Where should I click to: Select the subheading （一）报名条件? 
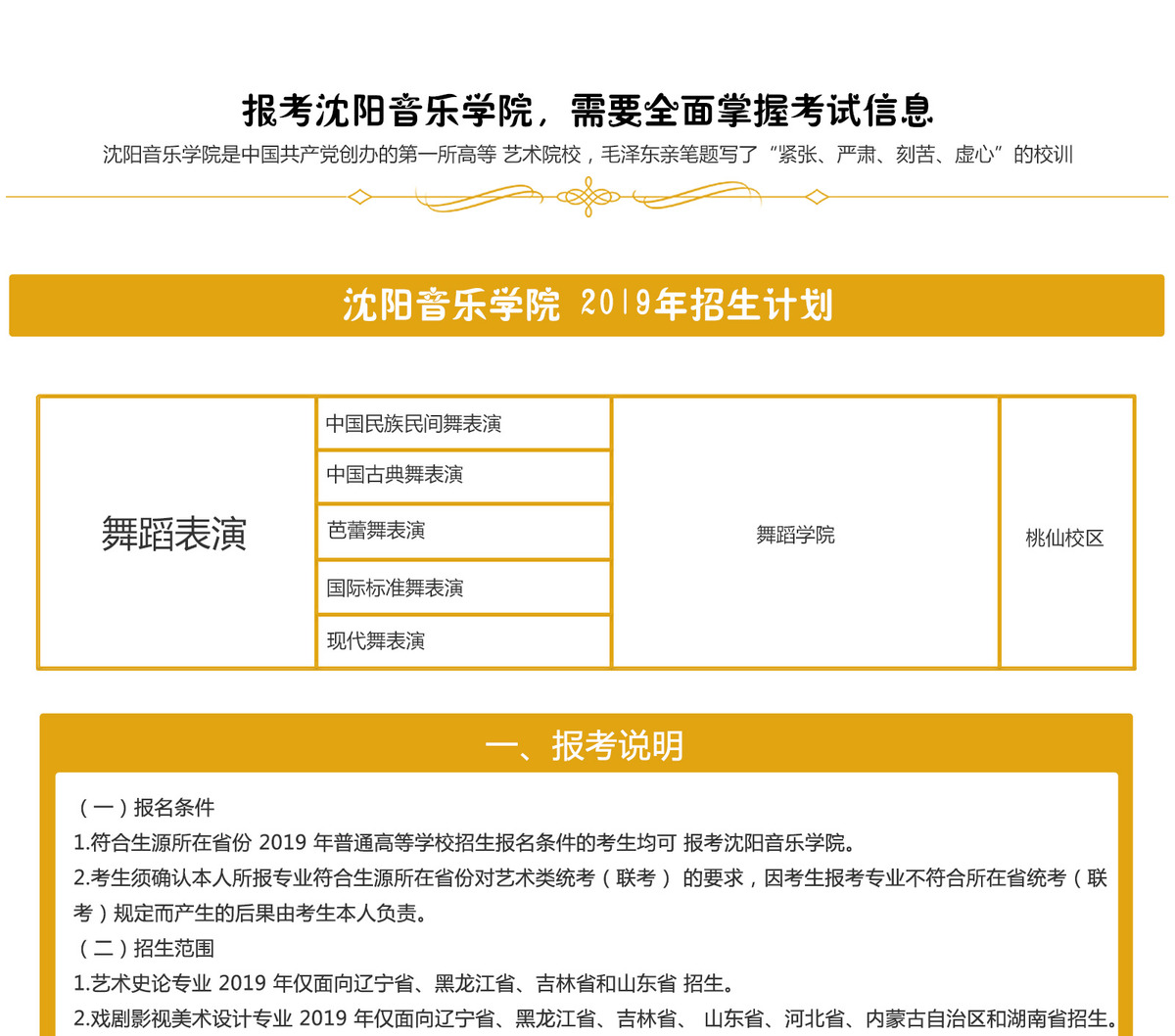[145, 808]
